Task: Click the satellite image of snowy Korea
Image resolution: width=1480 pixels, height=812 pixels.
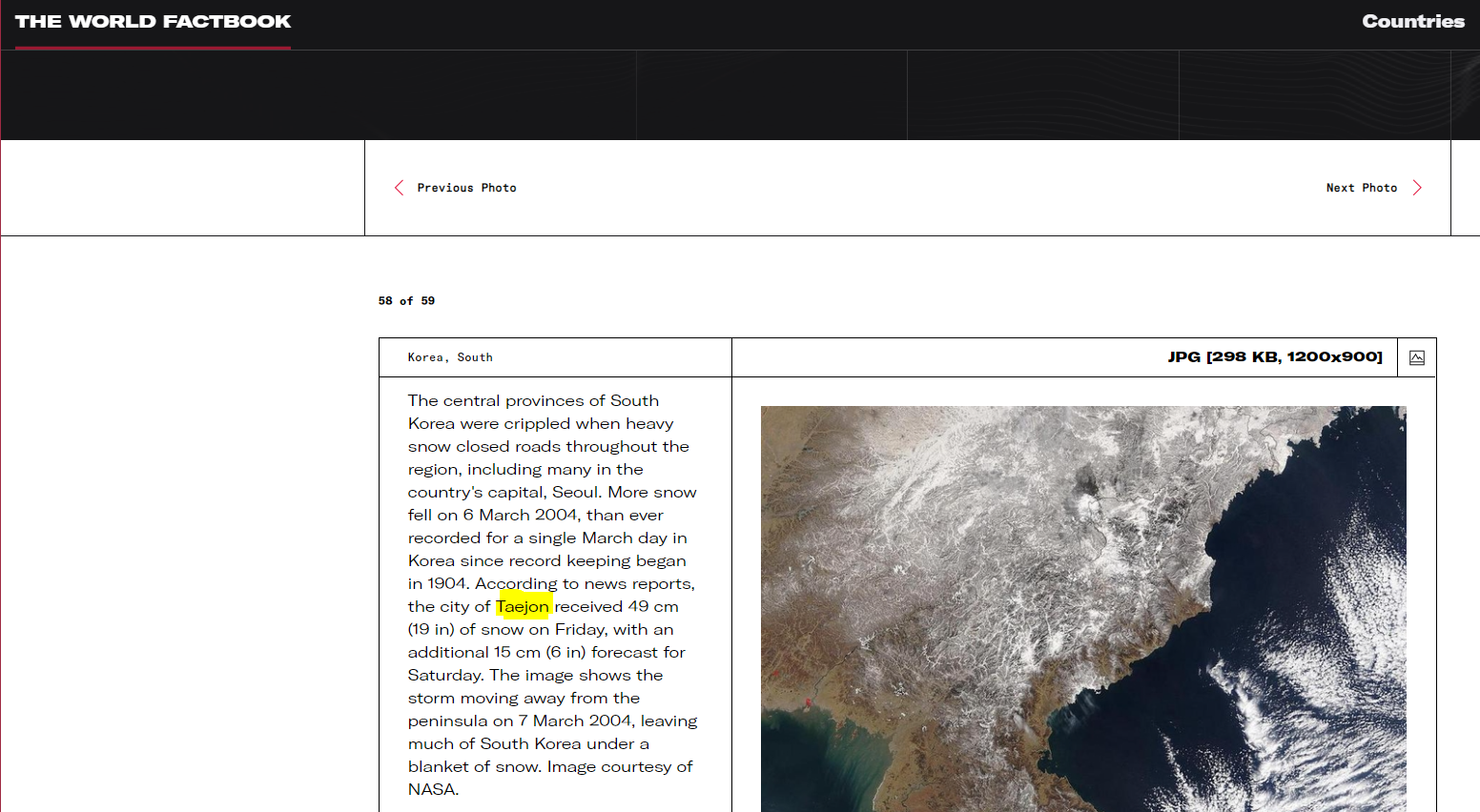Action: pos(1082,608)
